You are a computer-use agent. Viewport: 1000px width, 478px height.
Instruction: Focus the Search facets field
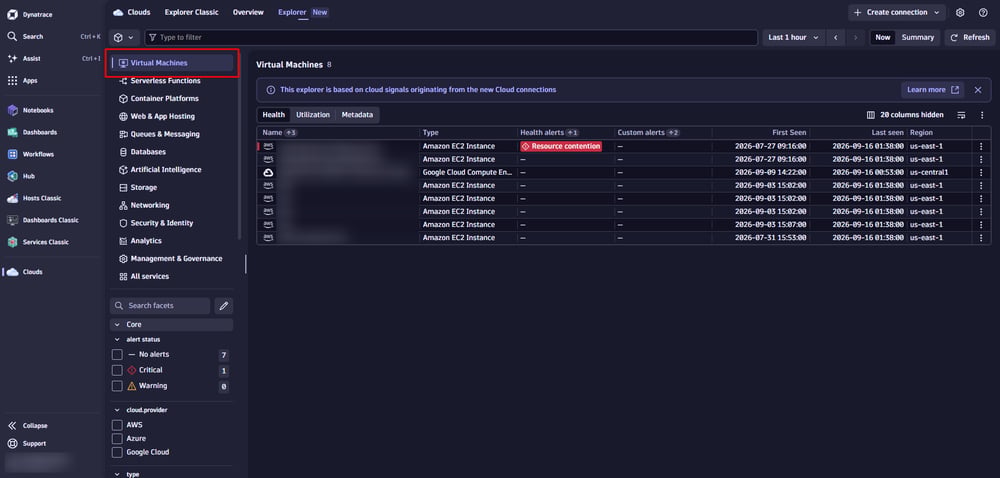point(160,306)
